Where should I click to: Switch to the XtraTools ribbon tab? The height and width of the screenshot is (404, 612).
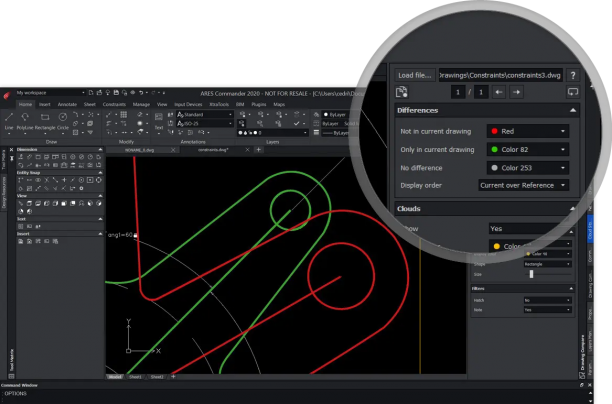pos(219,105)
